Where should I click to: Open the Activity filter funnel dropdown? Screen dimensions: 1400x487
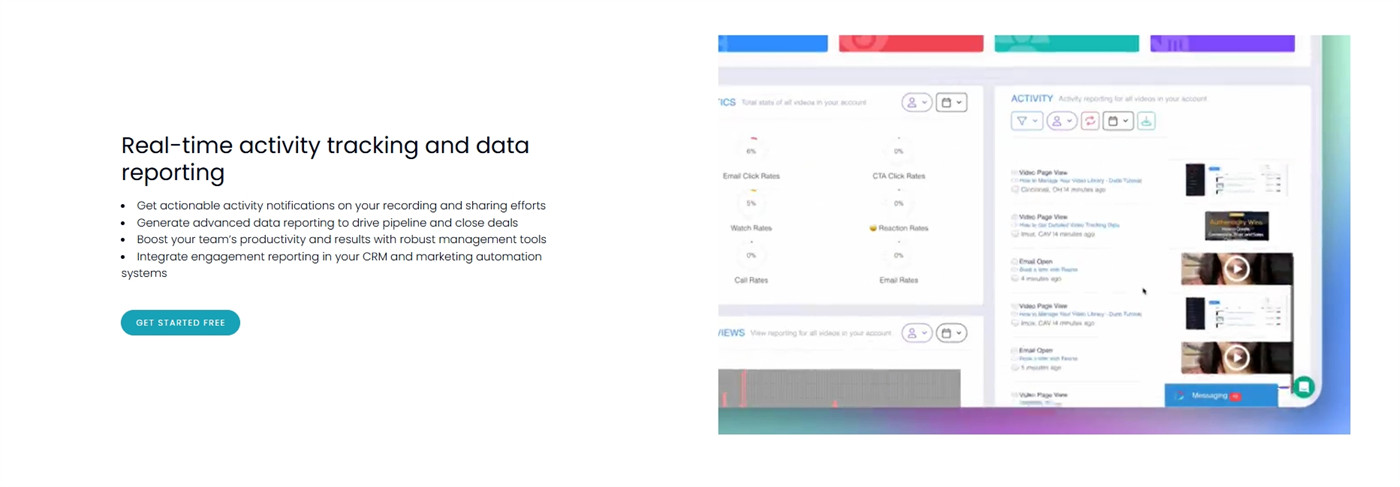click(1027, 121)
